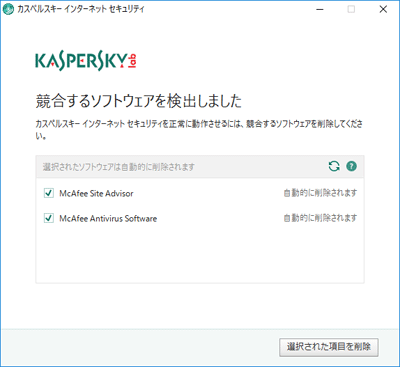Select the McAfee Site Advisor label
400x367 pixels.
coord(96,193)
